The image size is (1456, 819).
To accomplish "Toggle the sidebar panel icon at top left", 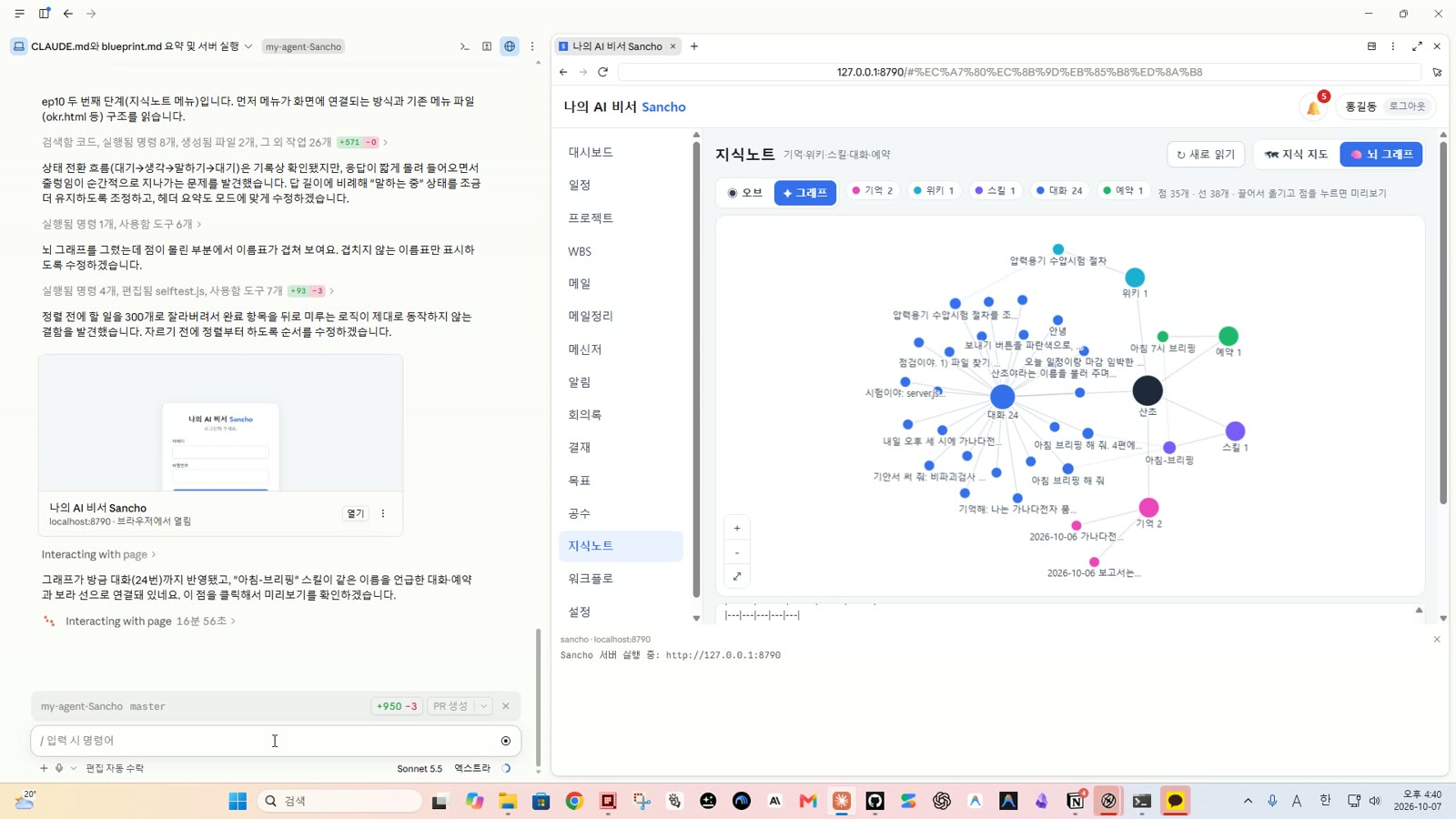I will tap(44, 14).
